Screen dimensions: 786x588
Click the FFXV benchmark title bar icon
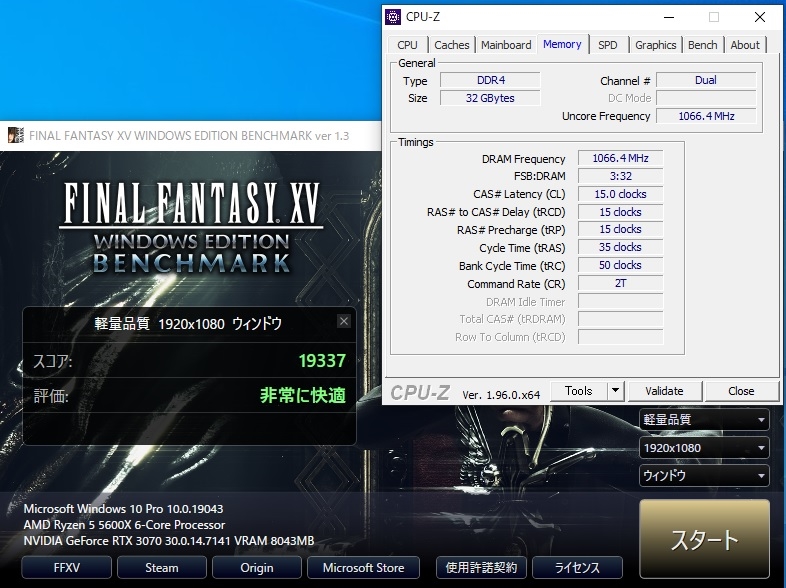[x=16, y=135]
